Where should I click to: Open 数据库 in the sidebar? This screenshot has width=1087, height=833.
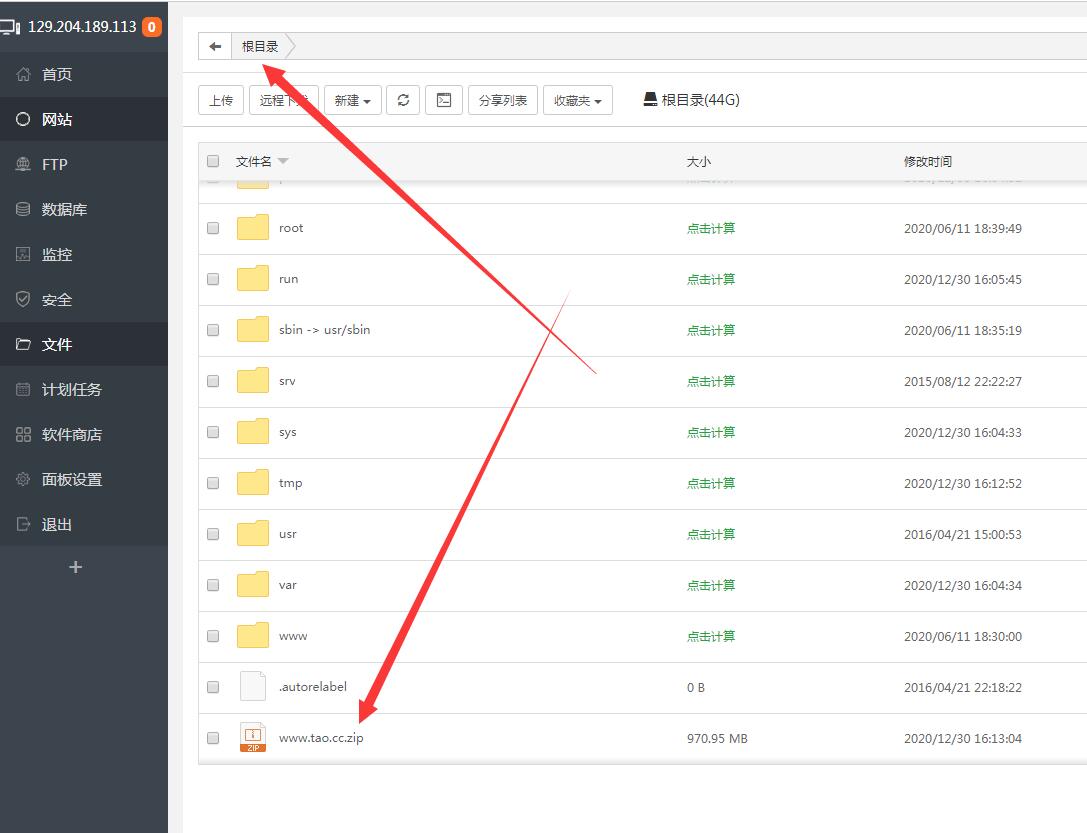tap(64, 209)
